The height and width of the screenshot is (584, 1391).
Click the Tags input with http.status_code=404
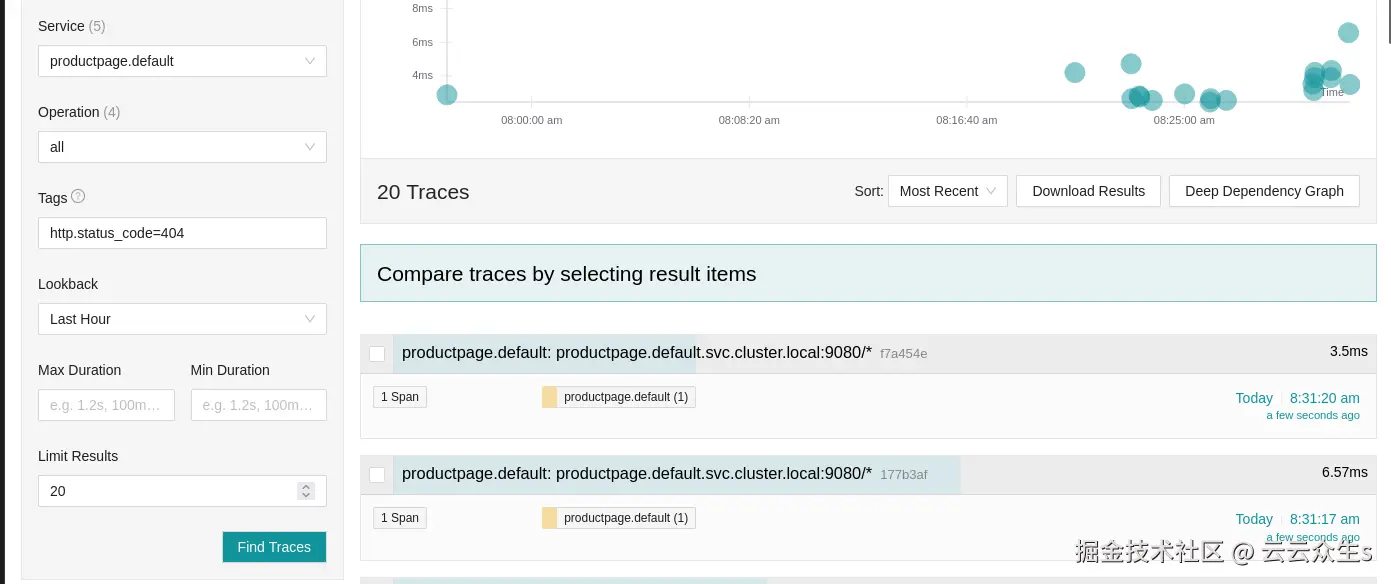(182, 233)
